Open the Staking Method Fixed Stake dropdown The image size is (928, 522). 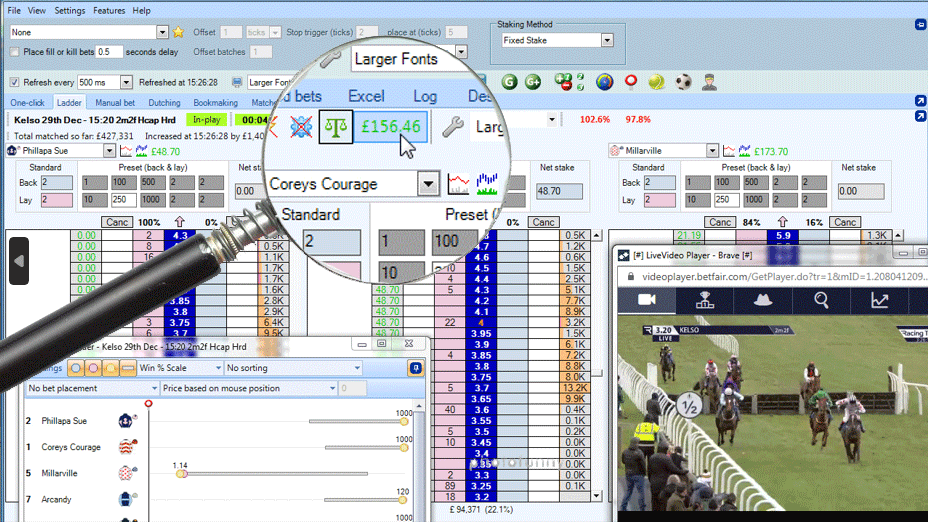pyautogui.click(x=607, y=41)
